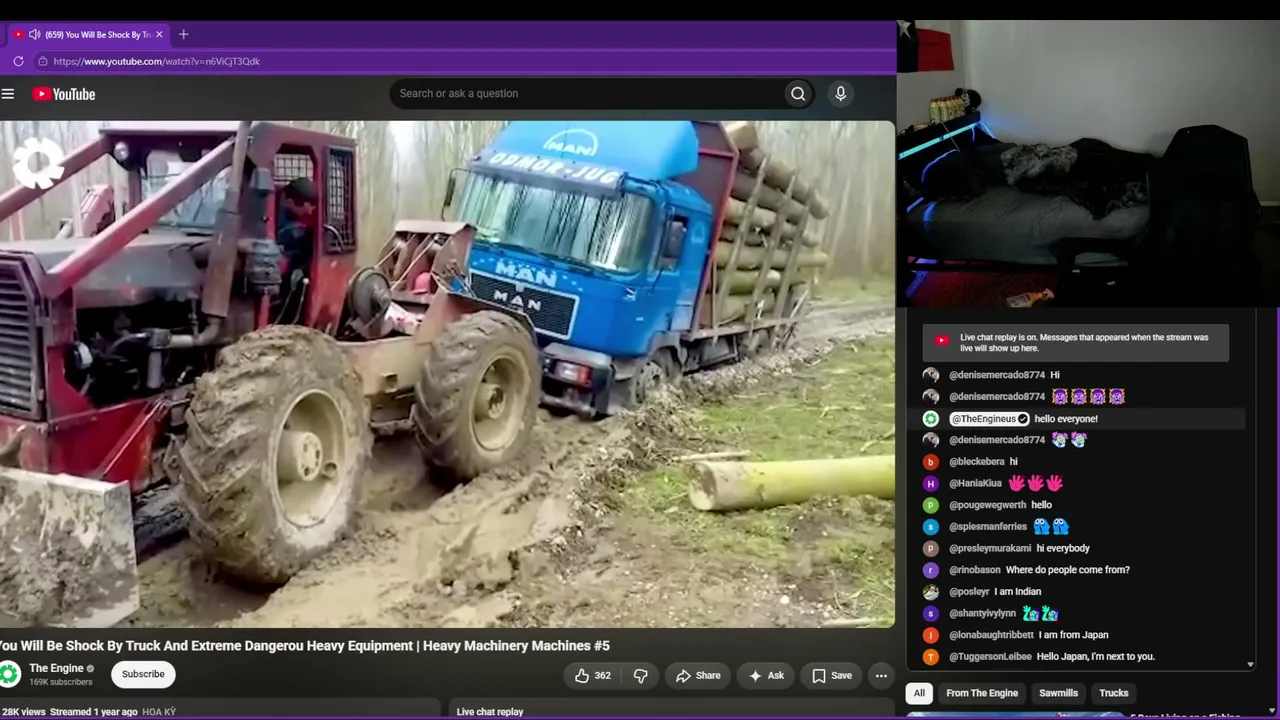1280x720 pixels.
Task: Reload the page using the browser refresh icon
Action: [x=18, y=61]
